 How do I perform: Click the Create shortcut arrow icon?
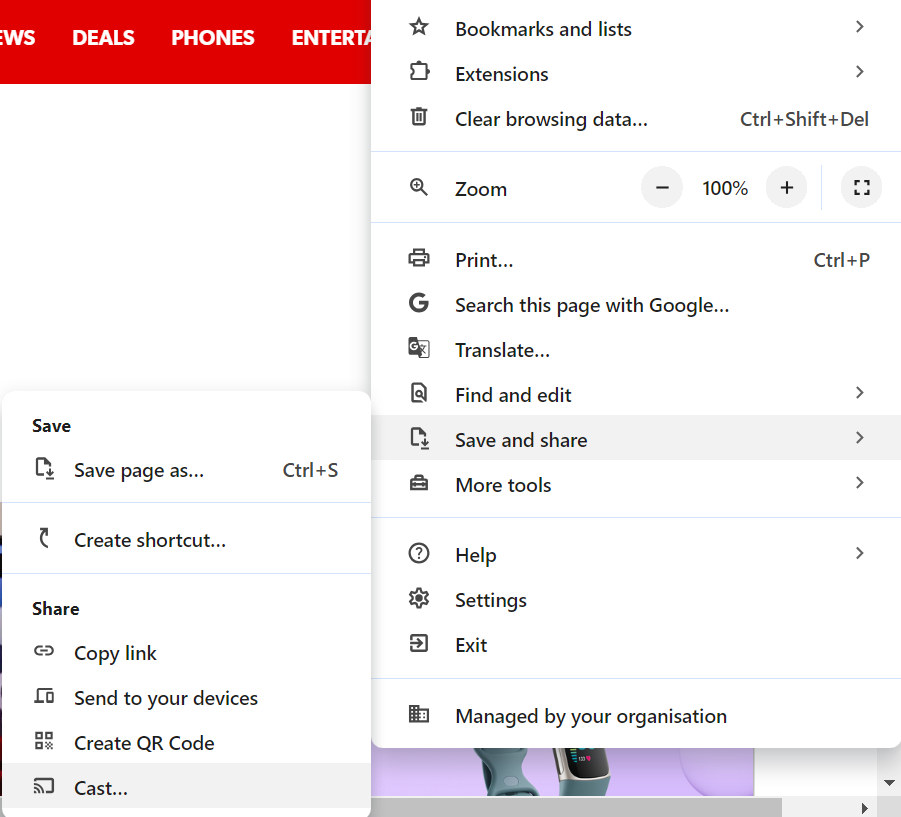pos(44,538)
